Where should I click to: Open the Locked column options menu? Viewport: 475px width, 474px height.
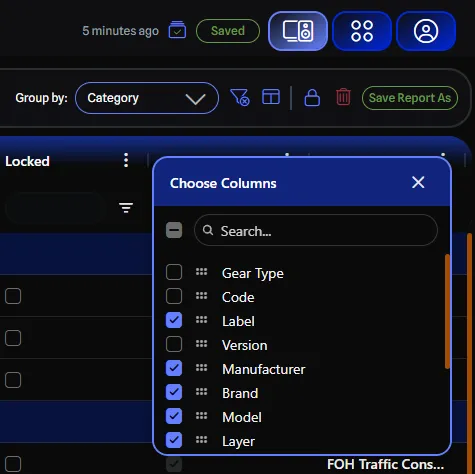pos(126,160)
